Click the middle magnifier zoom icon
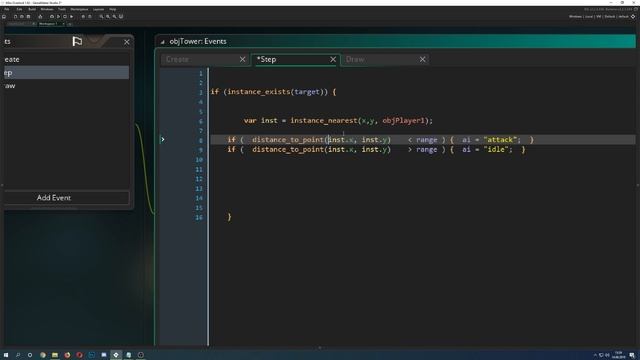The height and width of the screenshot is (360, 640). pyautogui.click(x=108, y=17)
